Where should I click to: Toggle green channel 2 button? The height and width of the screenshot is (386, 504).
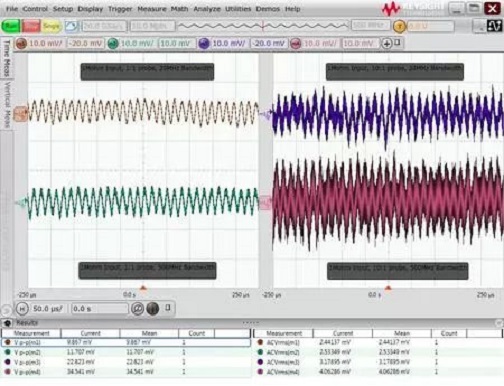point(113,44)
